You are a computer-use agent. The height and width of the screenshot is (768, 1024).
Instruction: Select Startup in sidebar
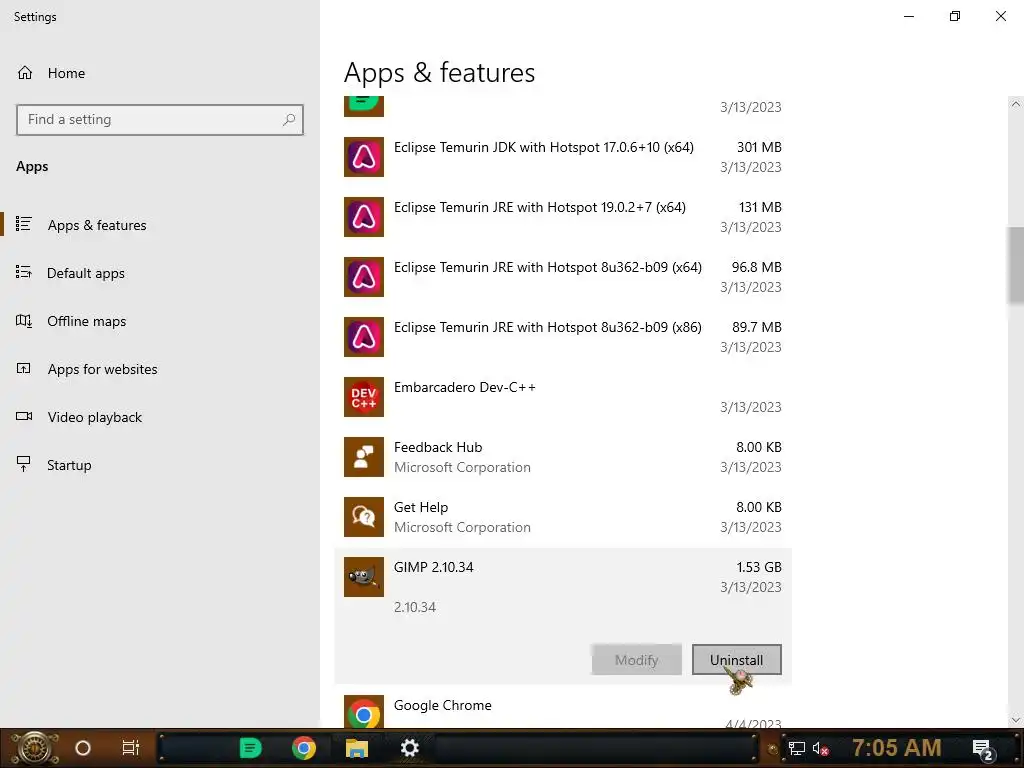pyautogui.click(x=69, y=465)
